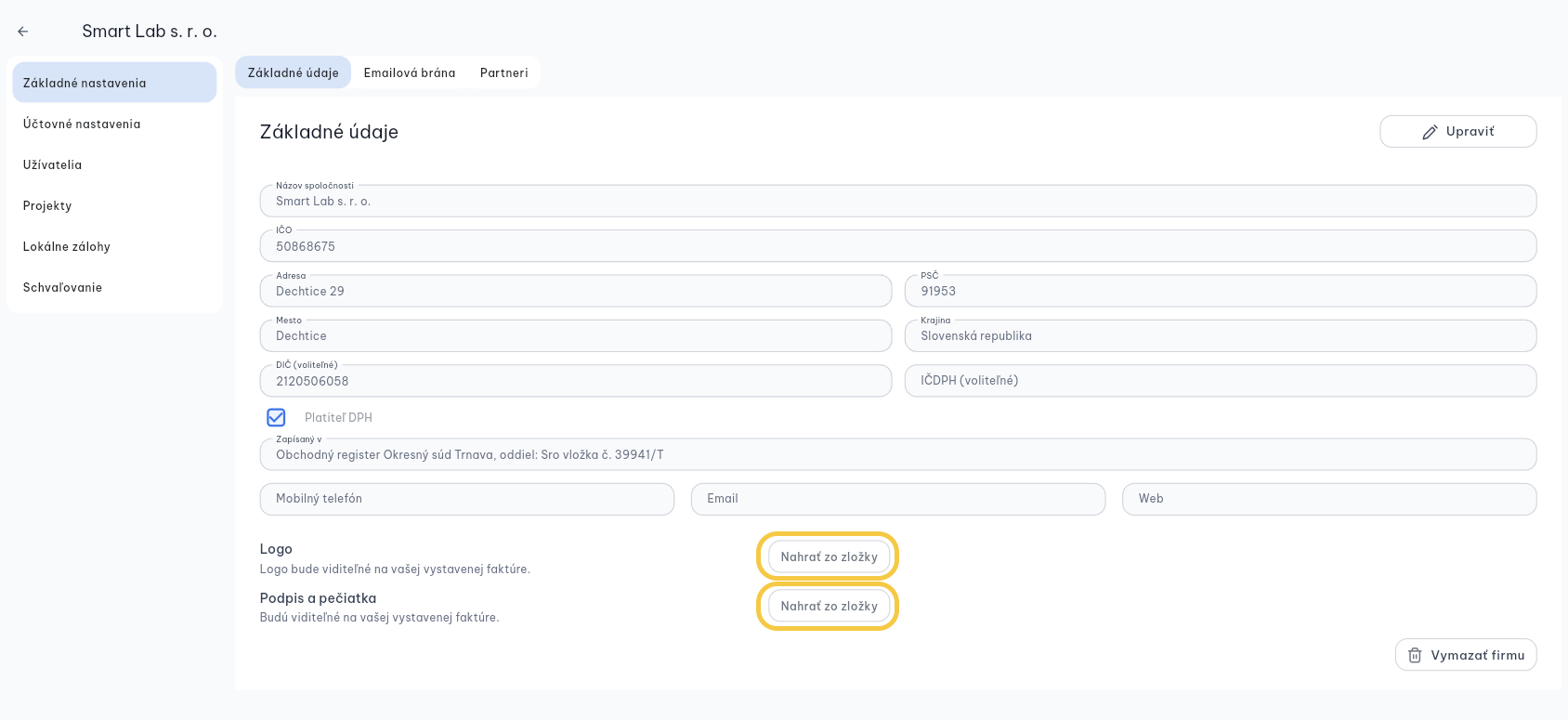1568x720 pixels.
Task: Switch to Emailová brána tab
Action: 410,72
